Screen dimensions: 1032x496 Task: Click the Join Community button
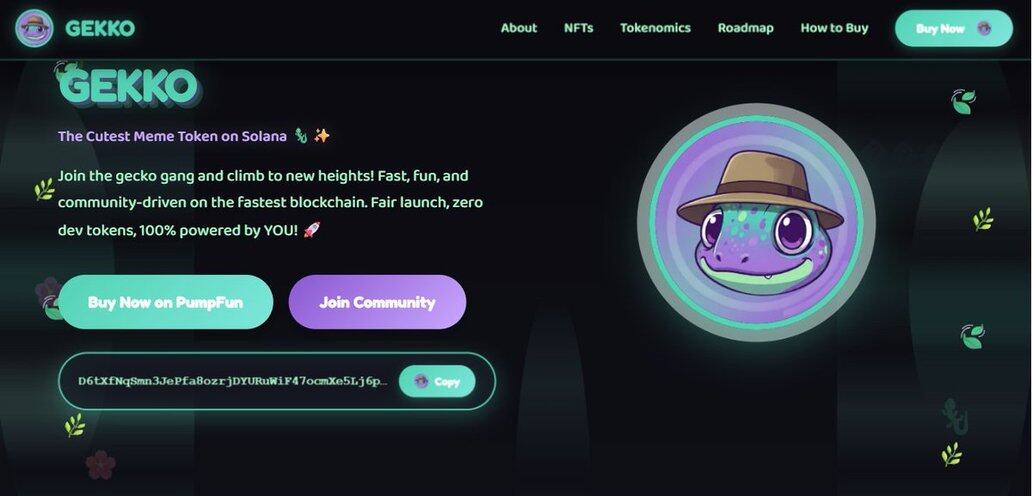pos(377,302)
